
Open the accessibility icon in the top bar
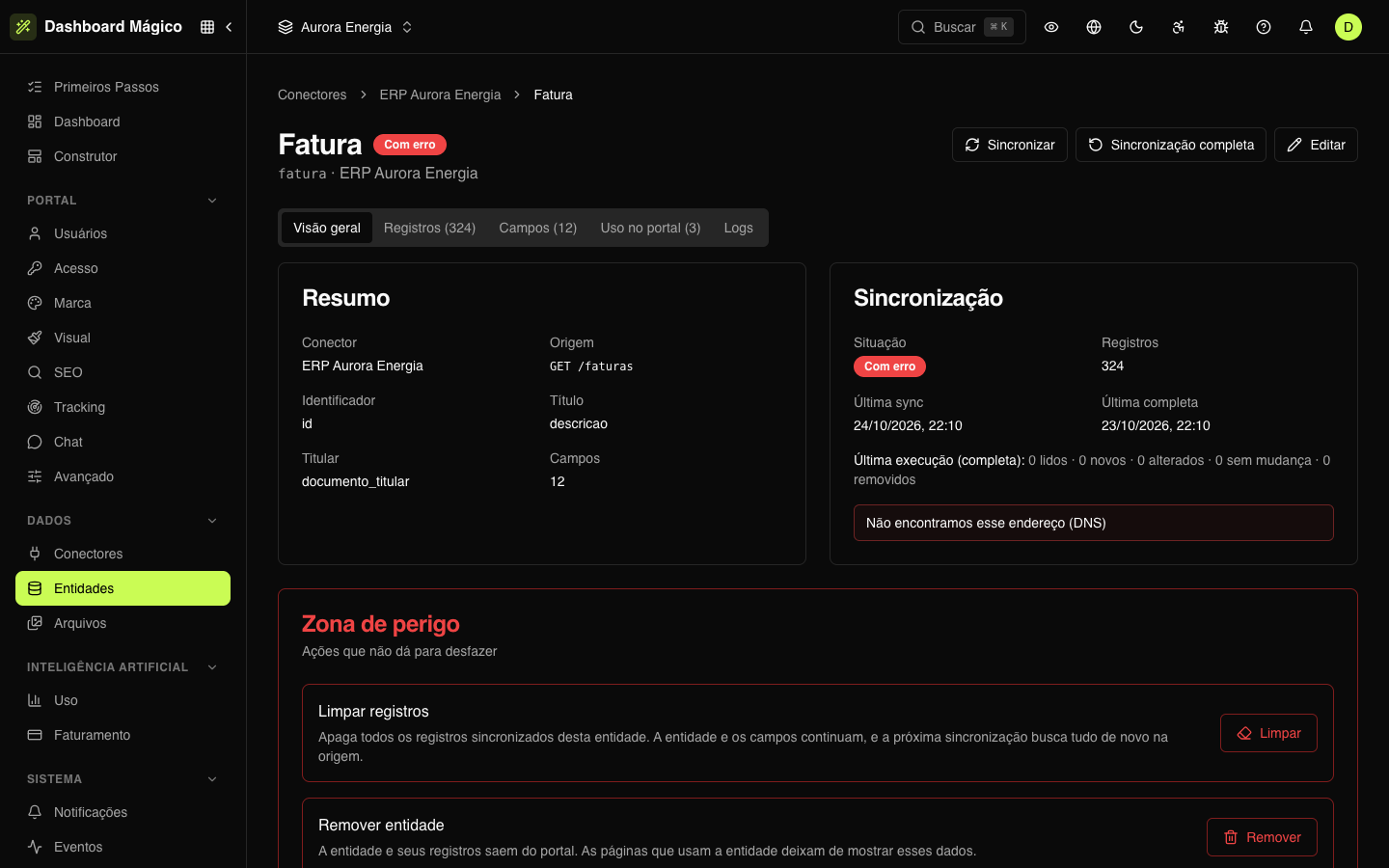pos(1179,27)
